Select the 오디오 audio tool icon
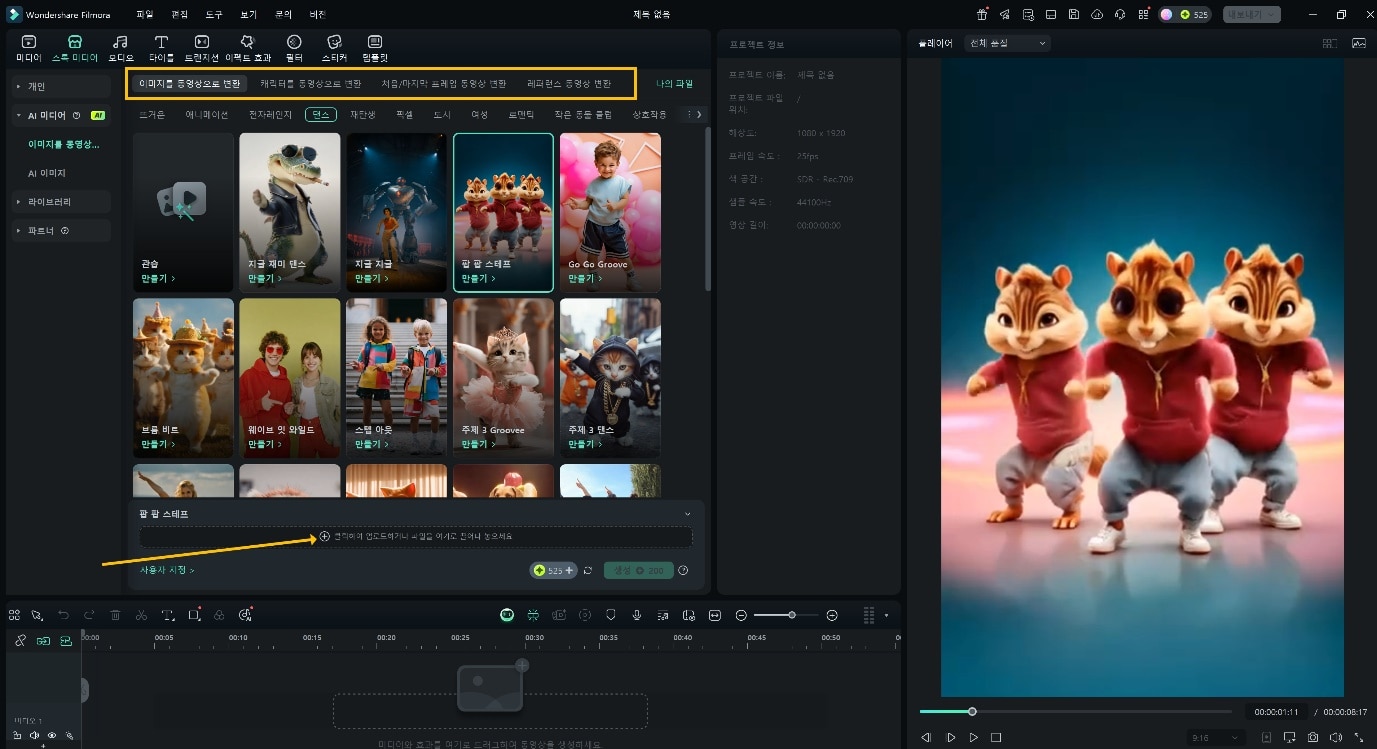This screenshot has height=749, width=1377. tap(121, 47)
